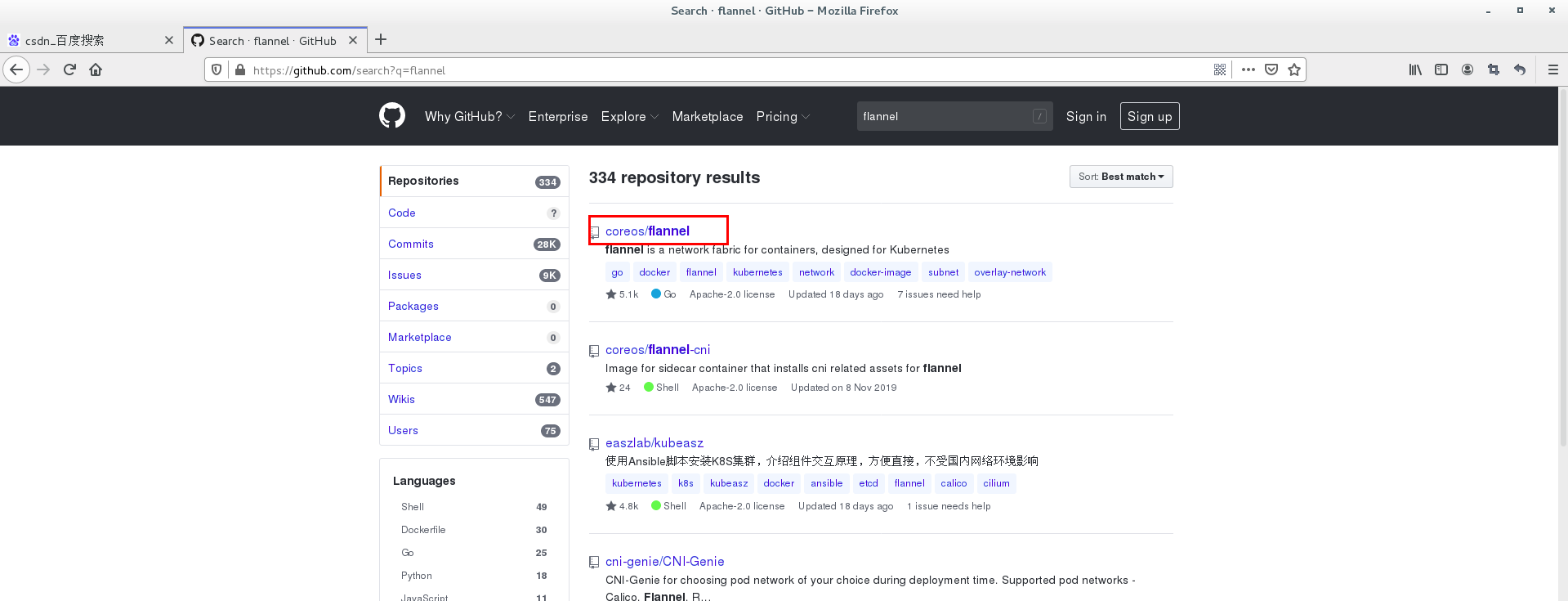Select the Users search filter
This screenshot has height=601, width=1568.
474,430
